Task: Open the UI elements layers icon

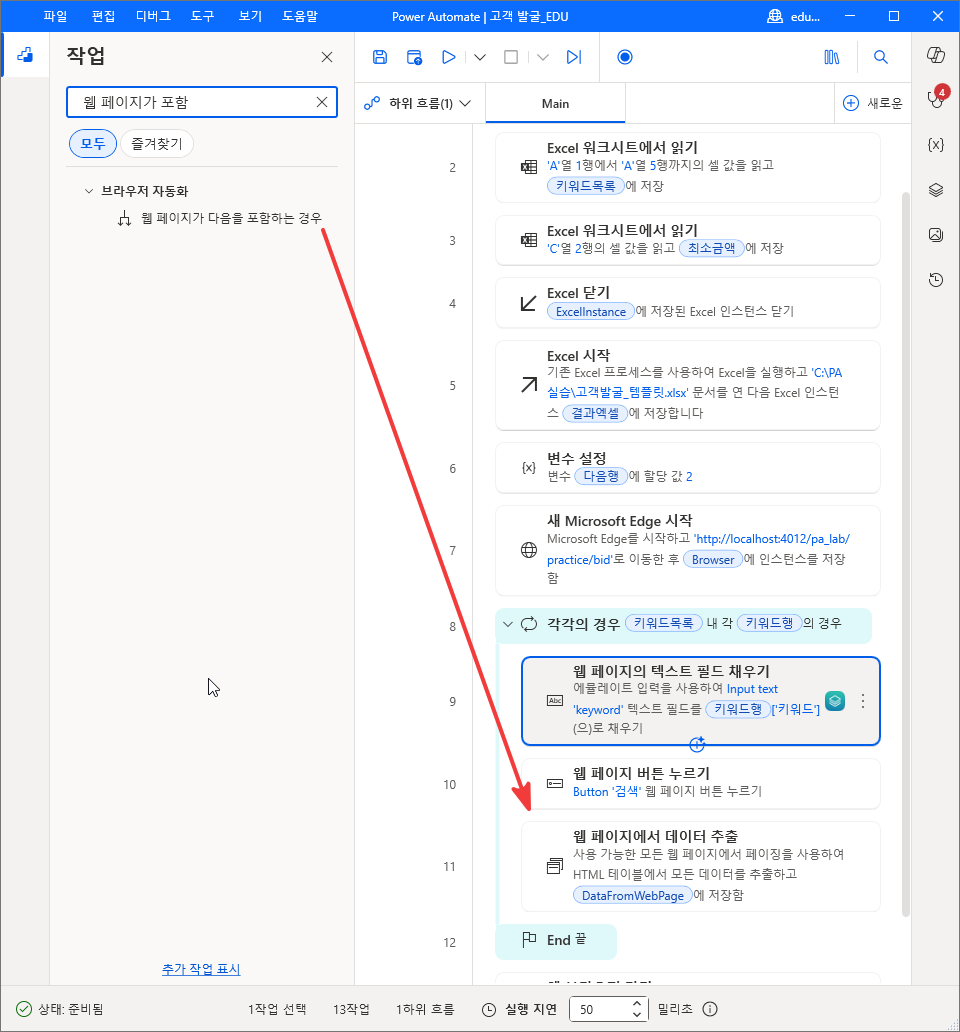Action: coord(936,190)
